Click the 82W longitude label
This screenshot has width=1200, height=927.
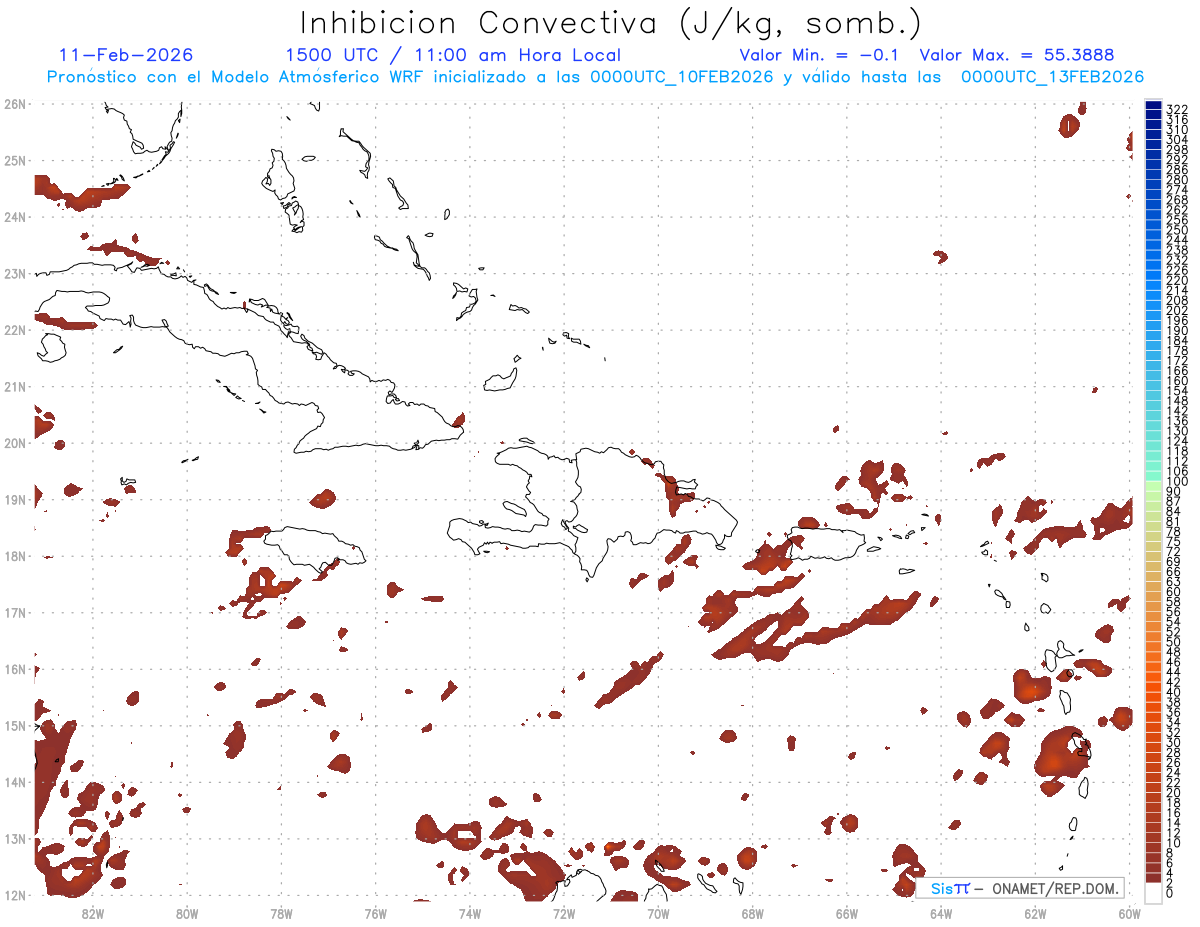(93, 913)
